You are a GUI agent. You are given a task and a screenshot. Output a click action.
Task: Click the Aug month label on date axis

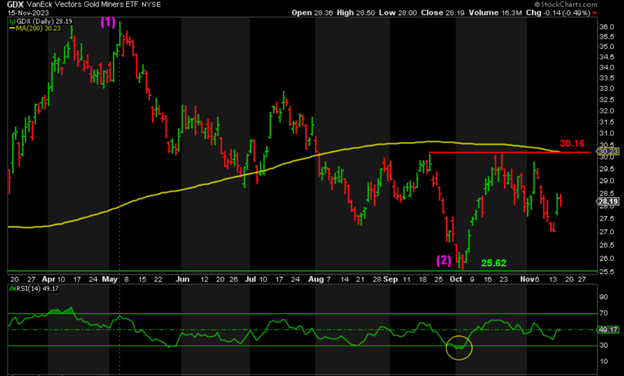316,279
